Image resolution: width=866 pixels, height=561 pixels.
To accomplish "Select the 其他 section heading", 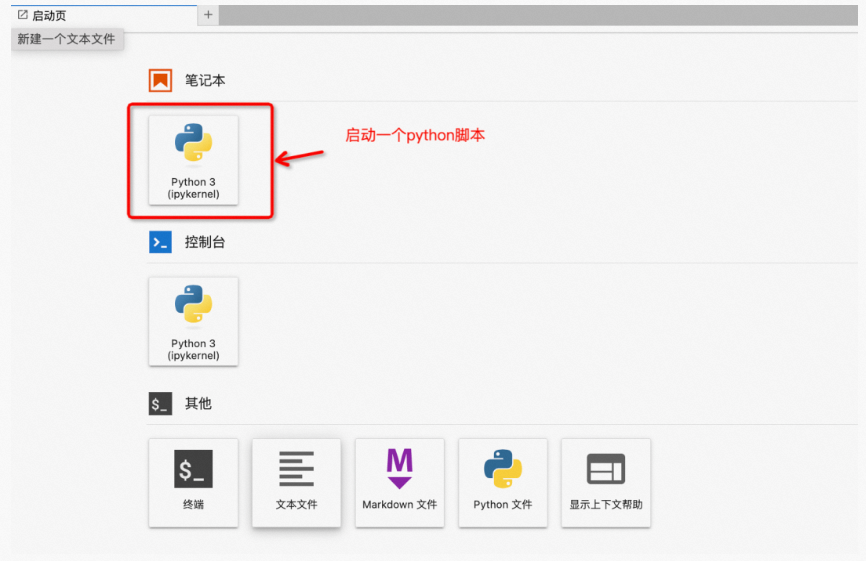I will click(198, 404).
